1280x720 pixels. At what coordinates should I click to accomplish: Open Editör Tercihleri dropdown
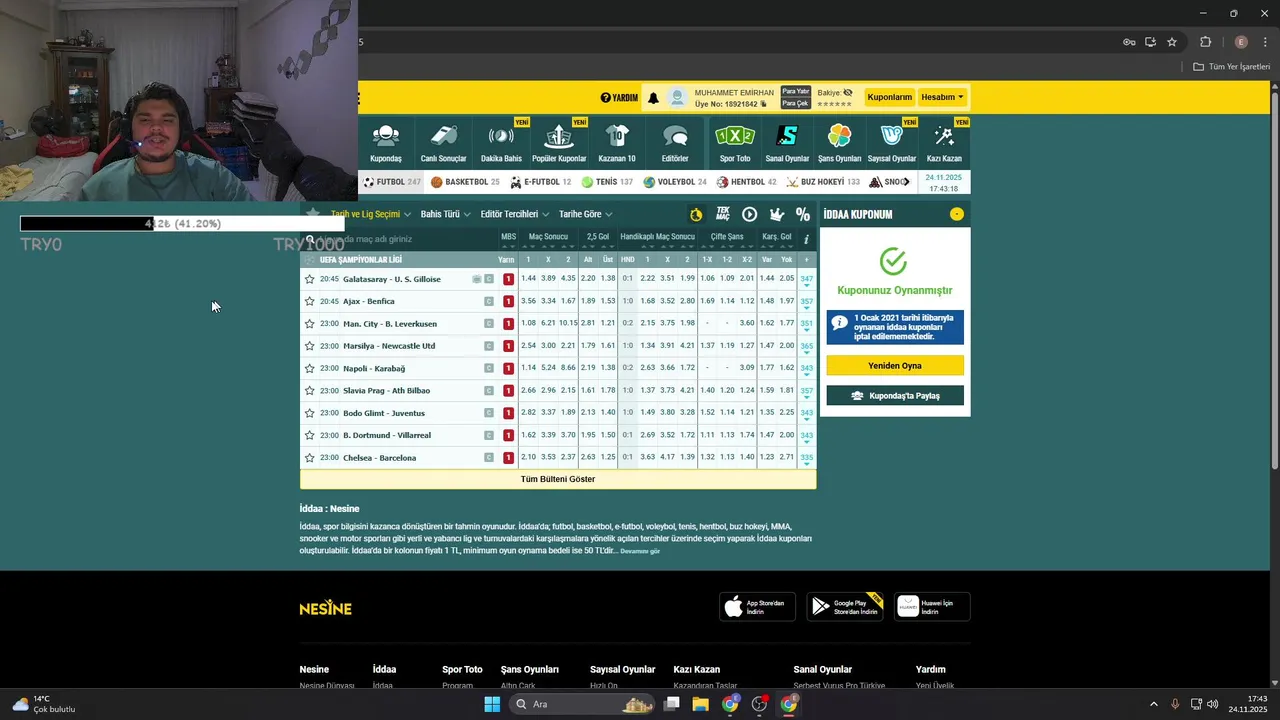coord(515,214)
